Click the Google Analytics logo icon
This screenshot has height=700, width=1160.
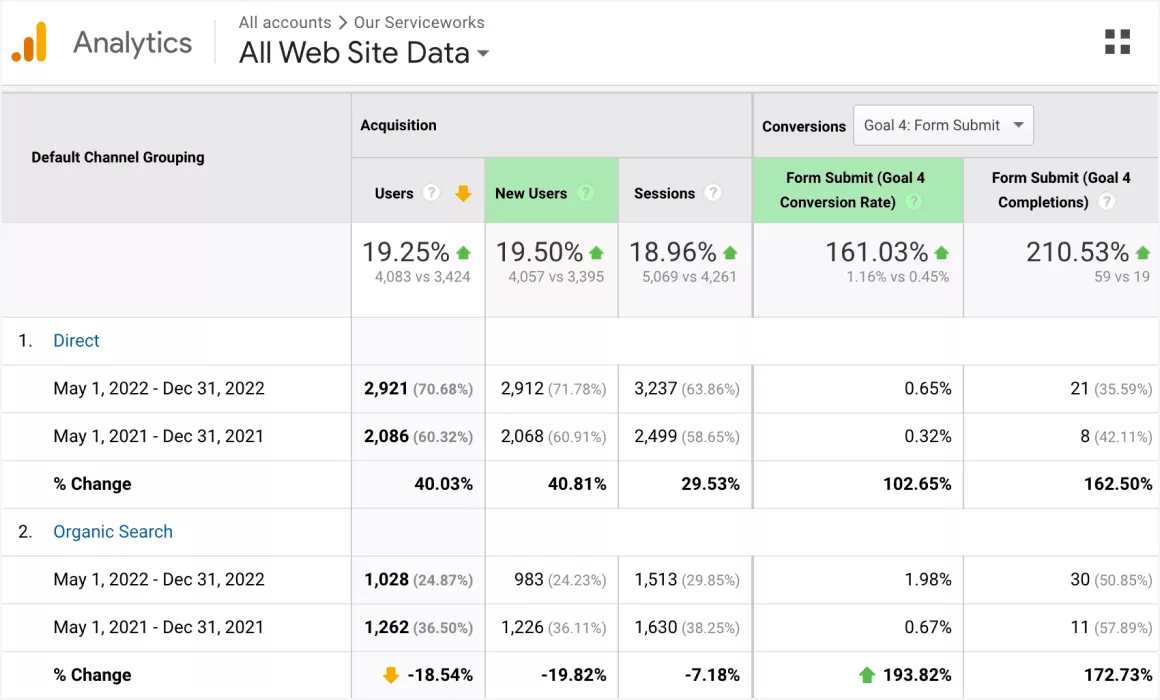pyautogui.click(x=30, y=42)
